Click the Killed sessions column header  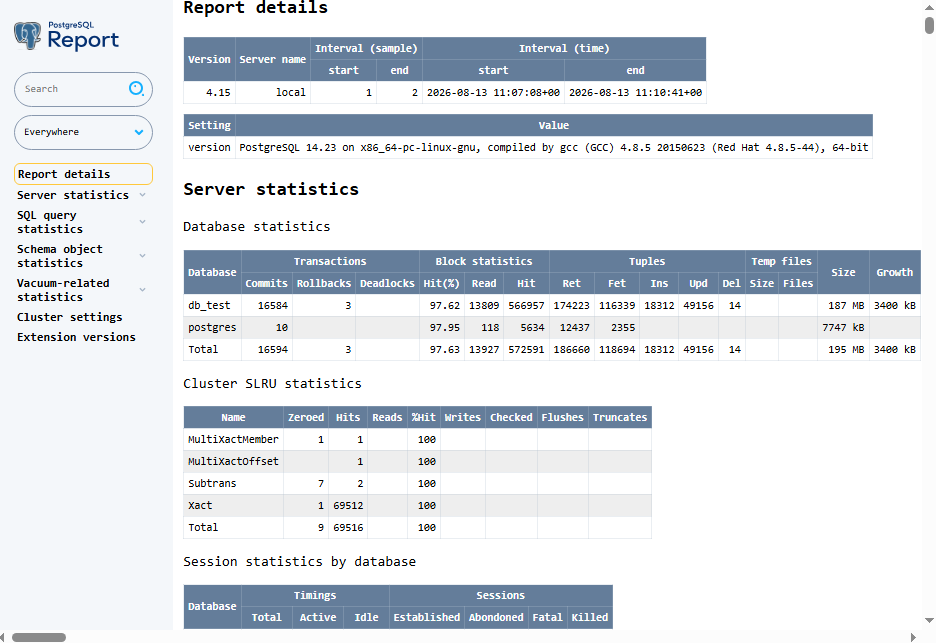coord(590,617)
